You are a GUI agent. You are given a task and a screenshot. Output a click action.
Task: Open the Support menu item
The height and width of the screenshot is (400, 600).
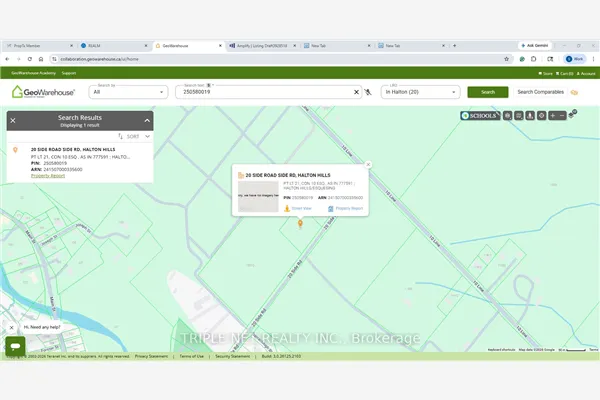pyautogui.click(x=69, y=73)
